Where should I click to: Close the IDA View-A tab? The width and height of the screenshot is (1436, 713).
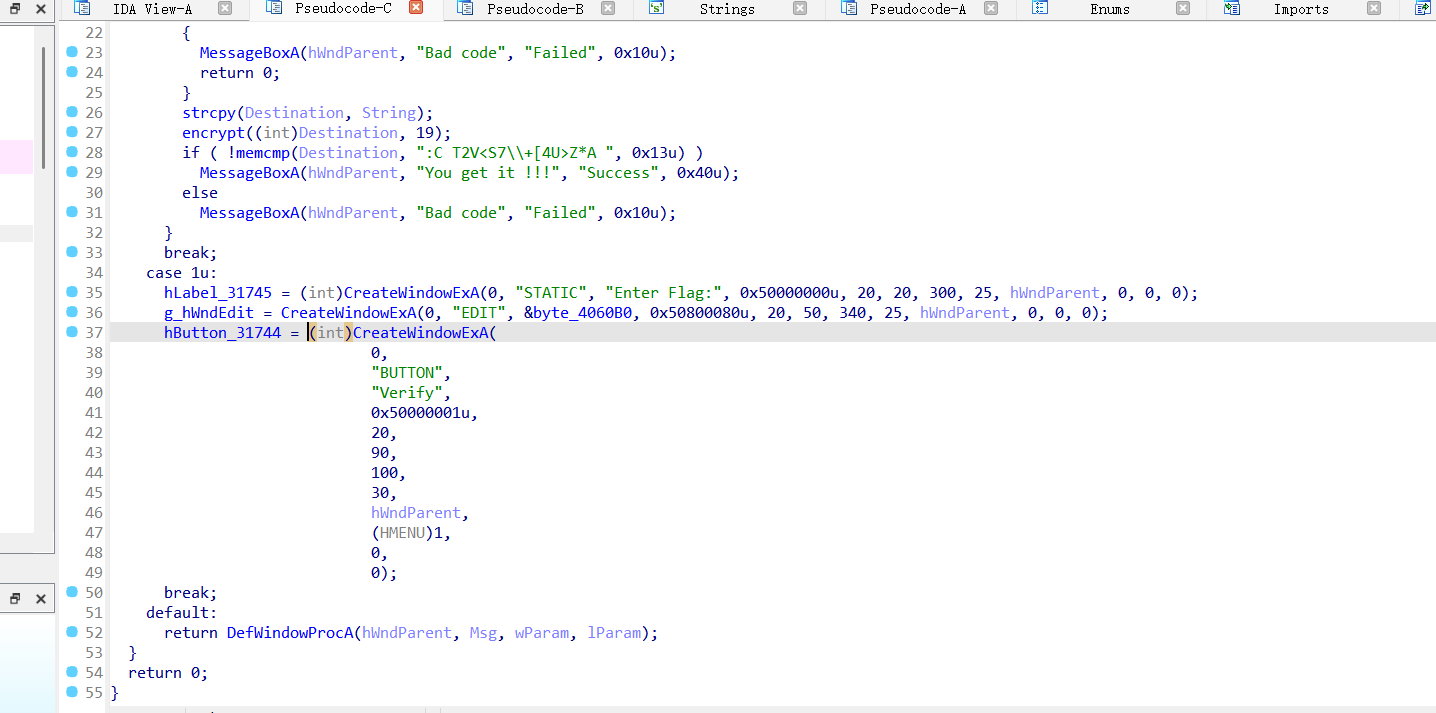click(x=225, y=9)
